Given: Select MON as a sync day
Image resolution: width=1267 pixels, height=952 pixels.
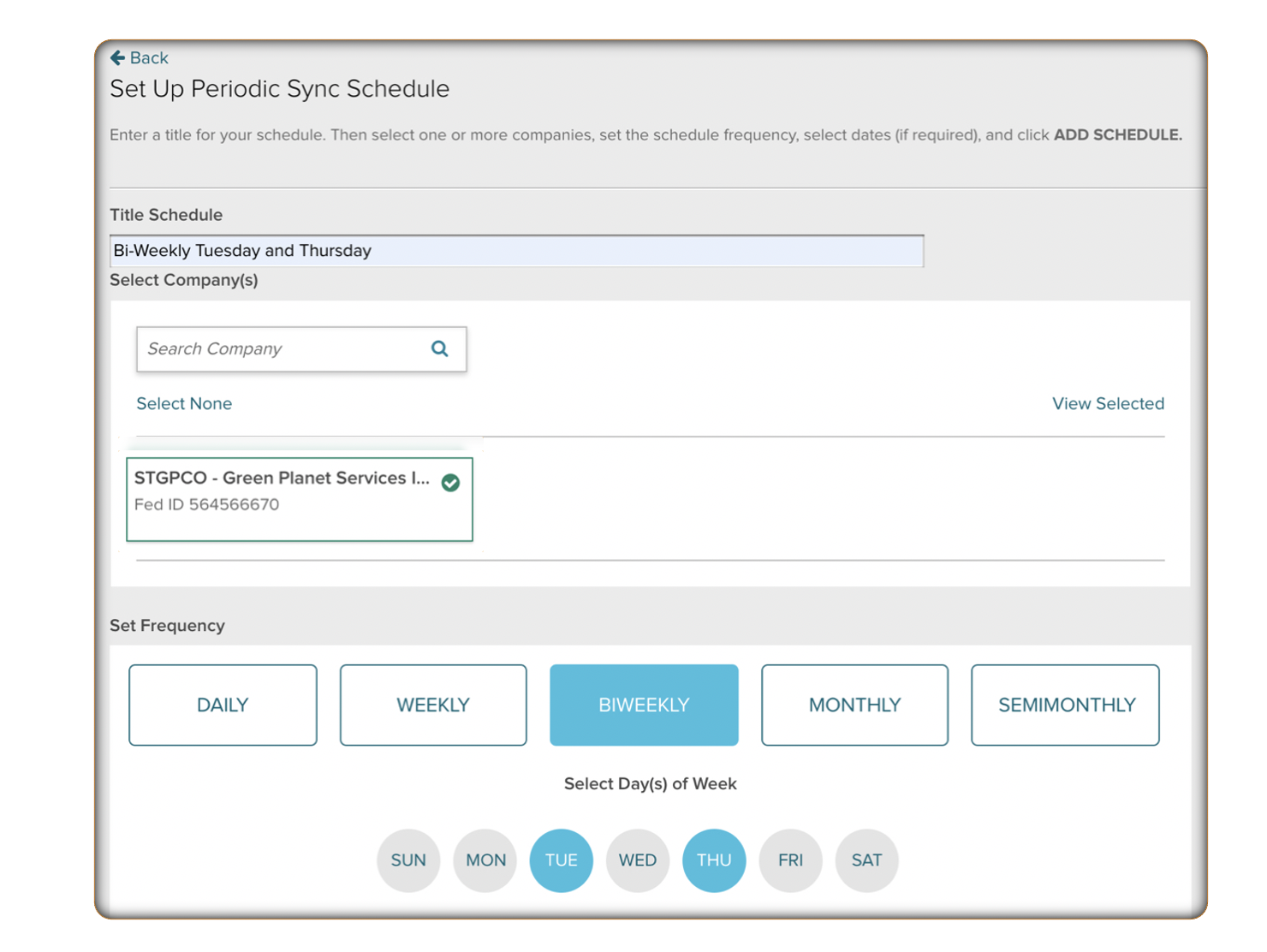Looking at the screenshot, I should coord(485,860).
